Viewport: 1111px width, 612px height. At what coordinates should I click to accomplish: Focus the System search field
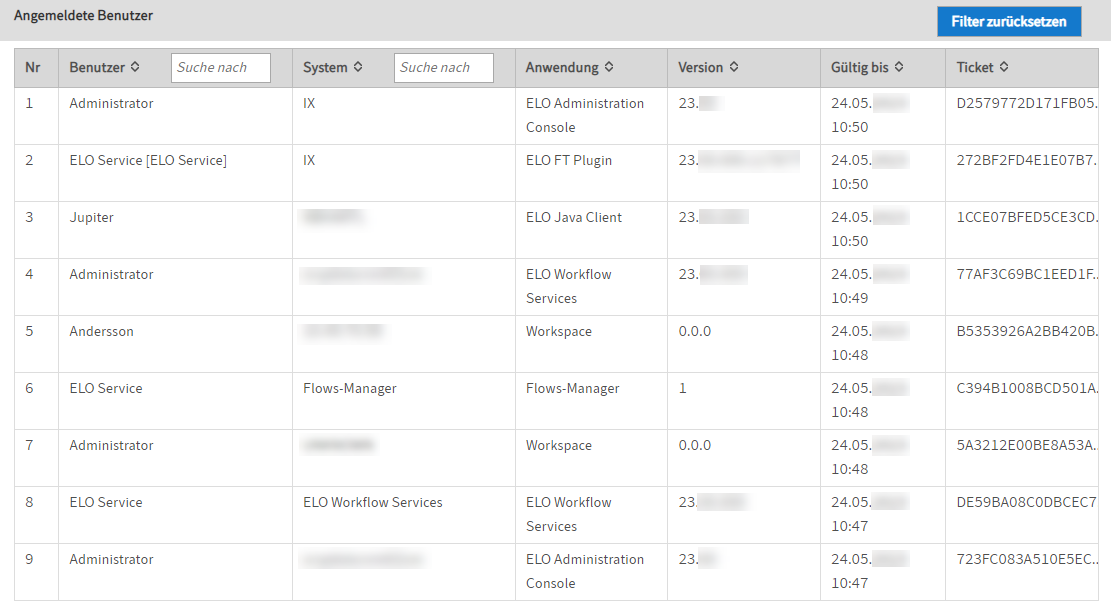[x=444, y=67]
